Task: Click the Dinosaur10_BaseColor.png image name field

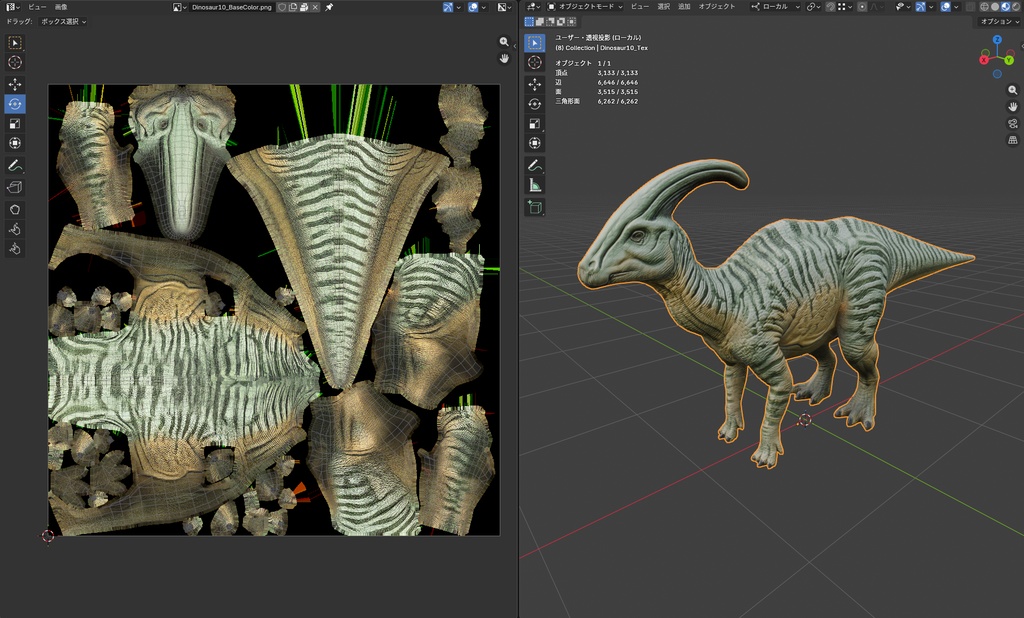Action: coord(230,7)
